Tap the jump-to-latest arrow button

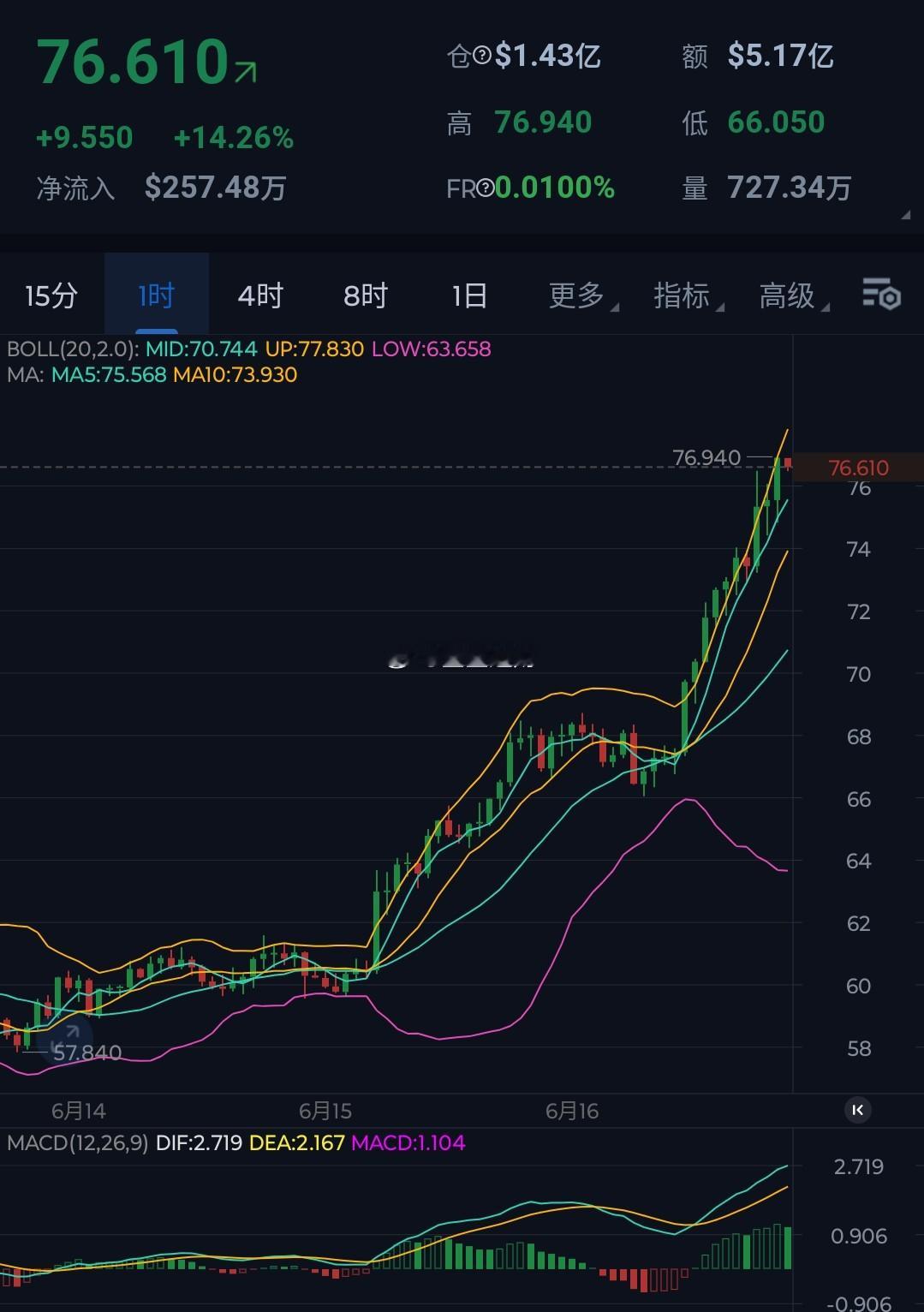pyautogui.click(x=858, y=1110)
